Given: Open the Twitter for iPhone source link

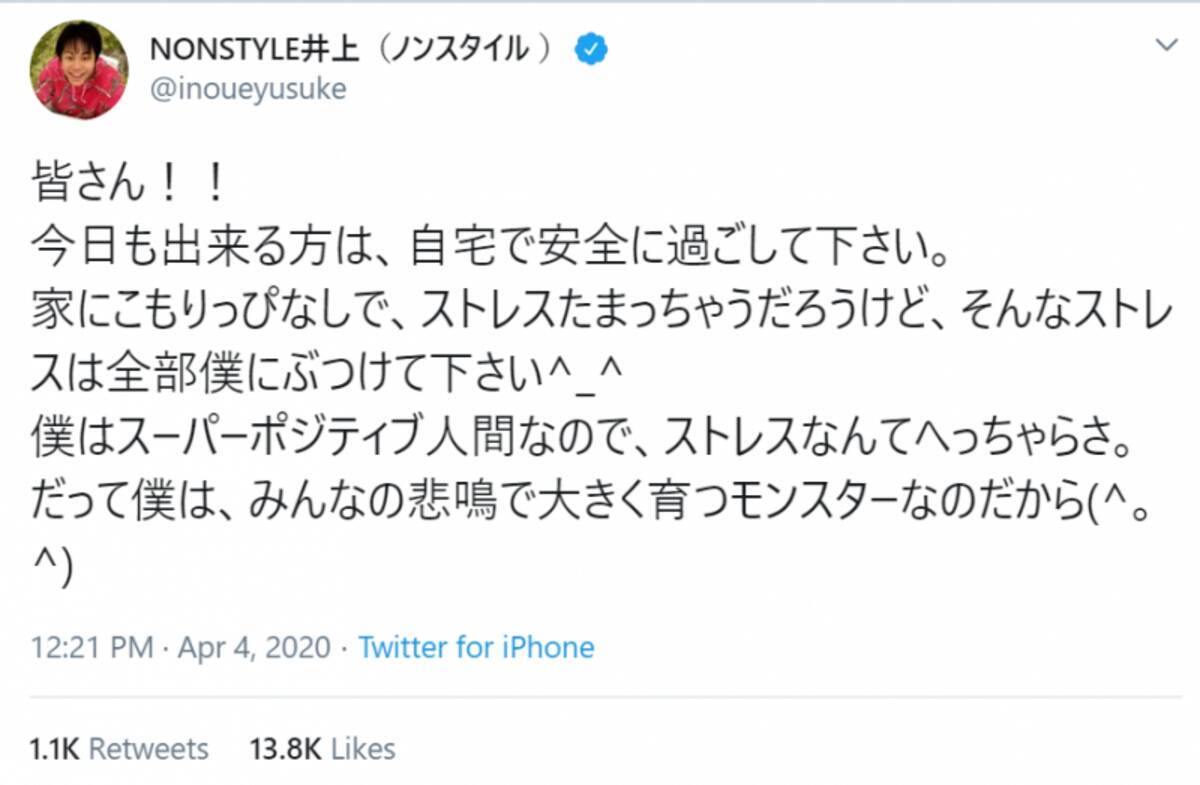Looking at the screenshot, I should tap(476, 647).
